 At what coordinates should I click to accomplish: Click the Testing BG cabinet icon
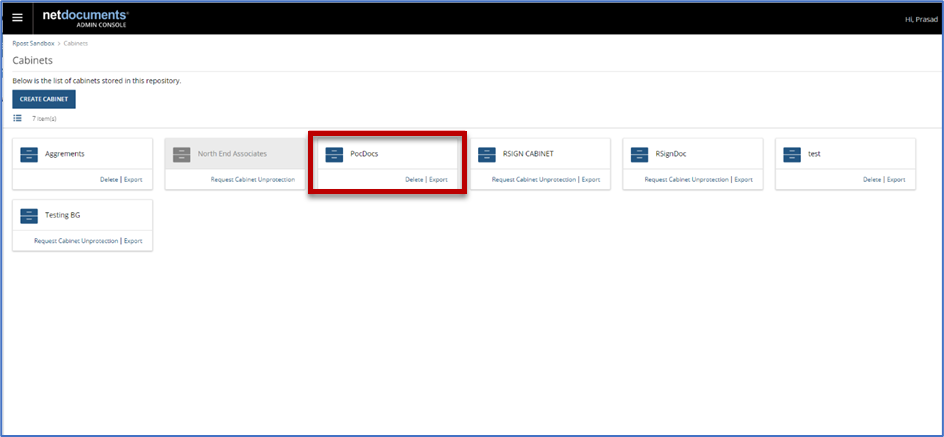point(29,215)
